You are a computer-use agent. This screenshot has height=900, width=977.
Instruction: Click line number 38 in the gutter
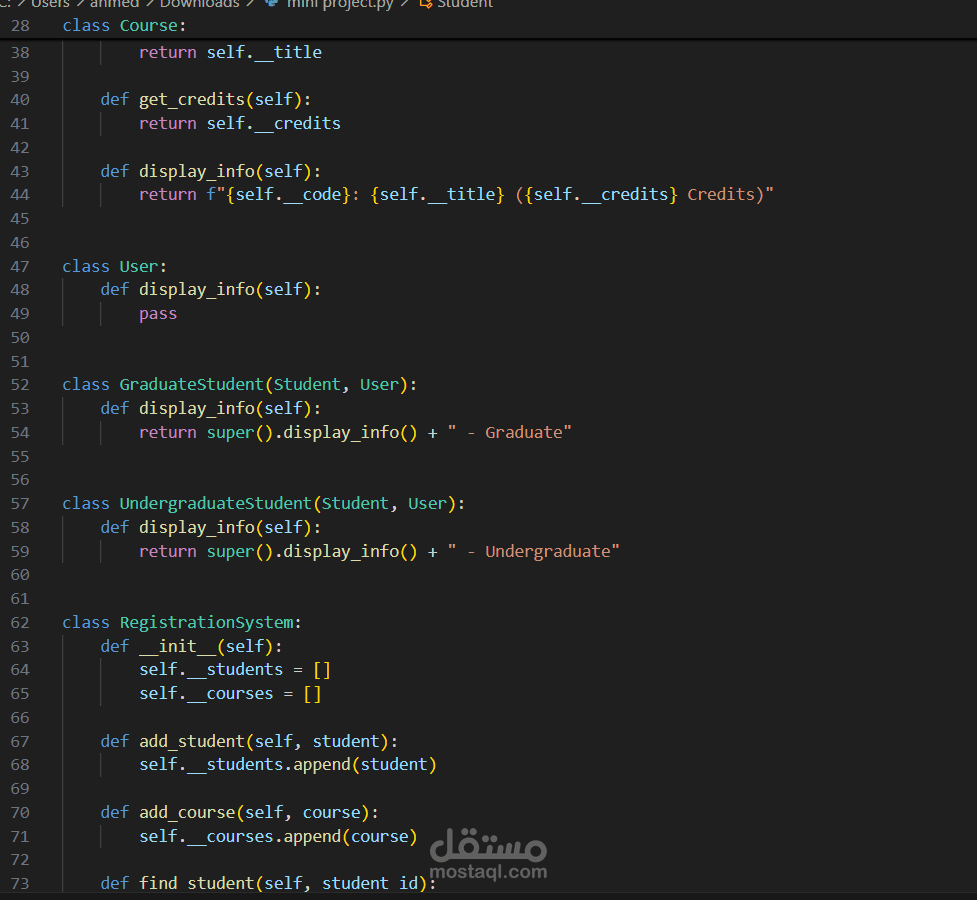point(20,52)
